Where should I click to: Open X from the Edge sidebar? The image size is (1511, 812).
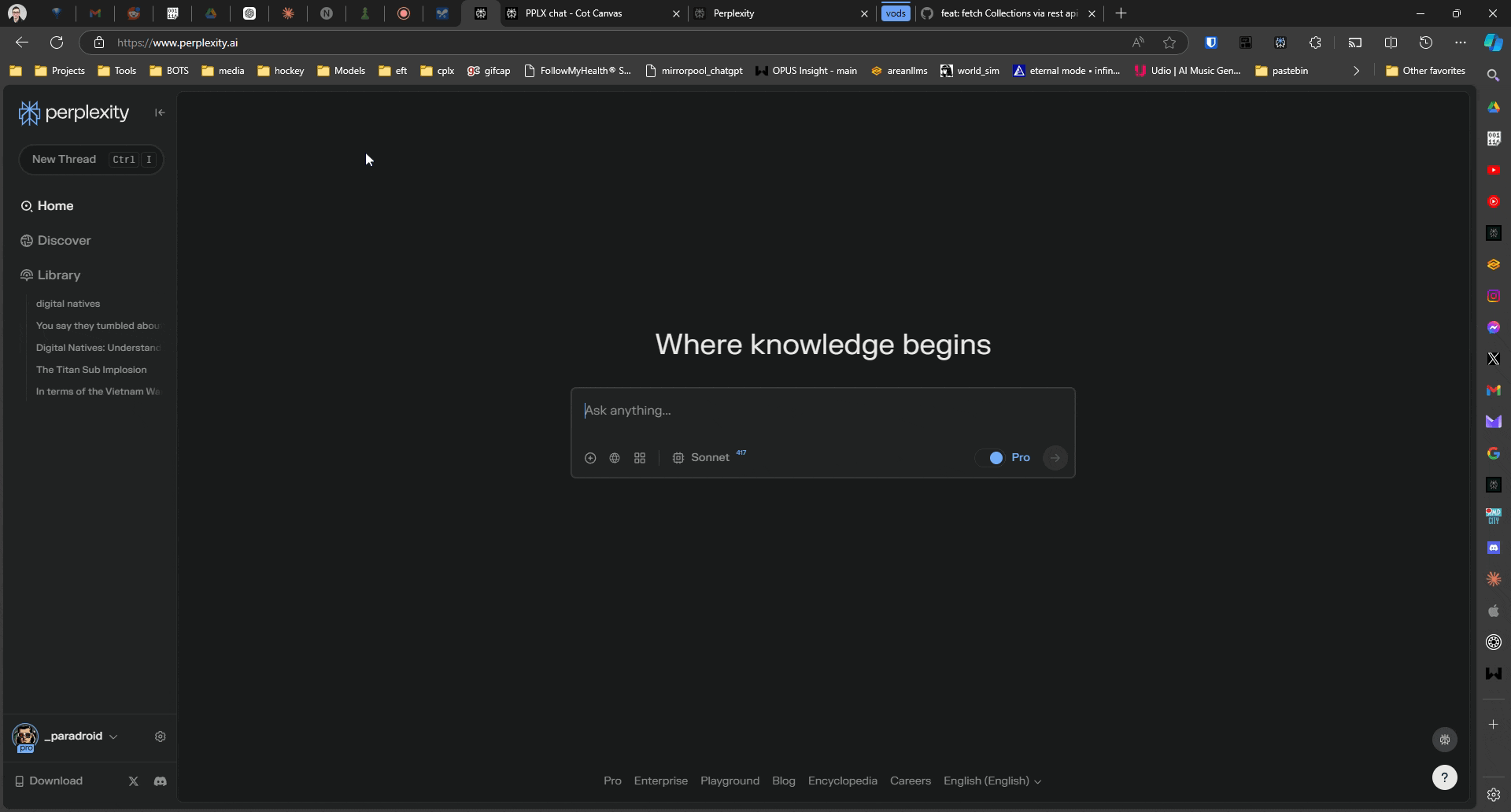point(1494,359)
